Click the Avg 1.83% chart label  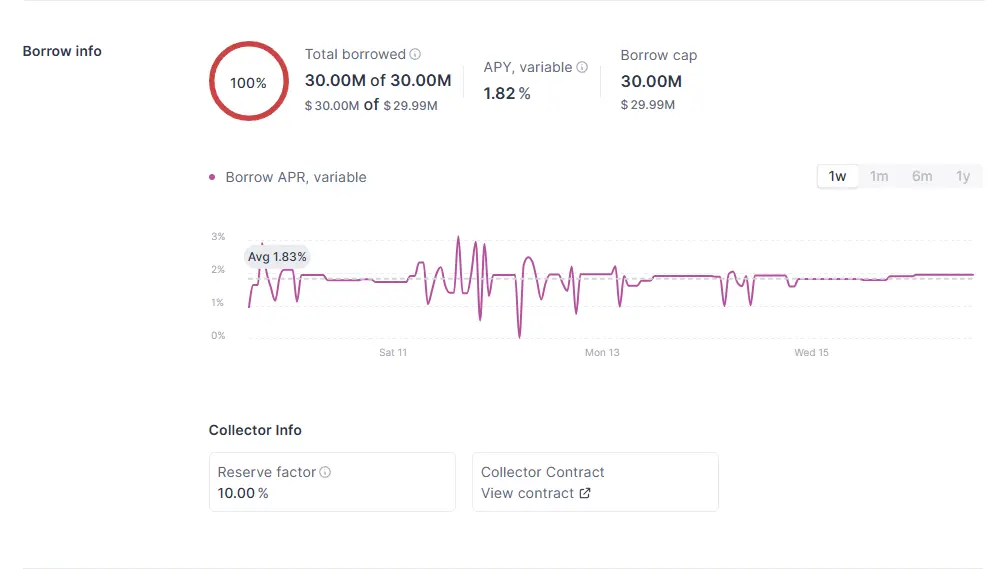tap(277, 257)
